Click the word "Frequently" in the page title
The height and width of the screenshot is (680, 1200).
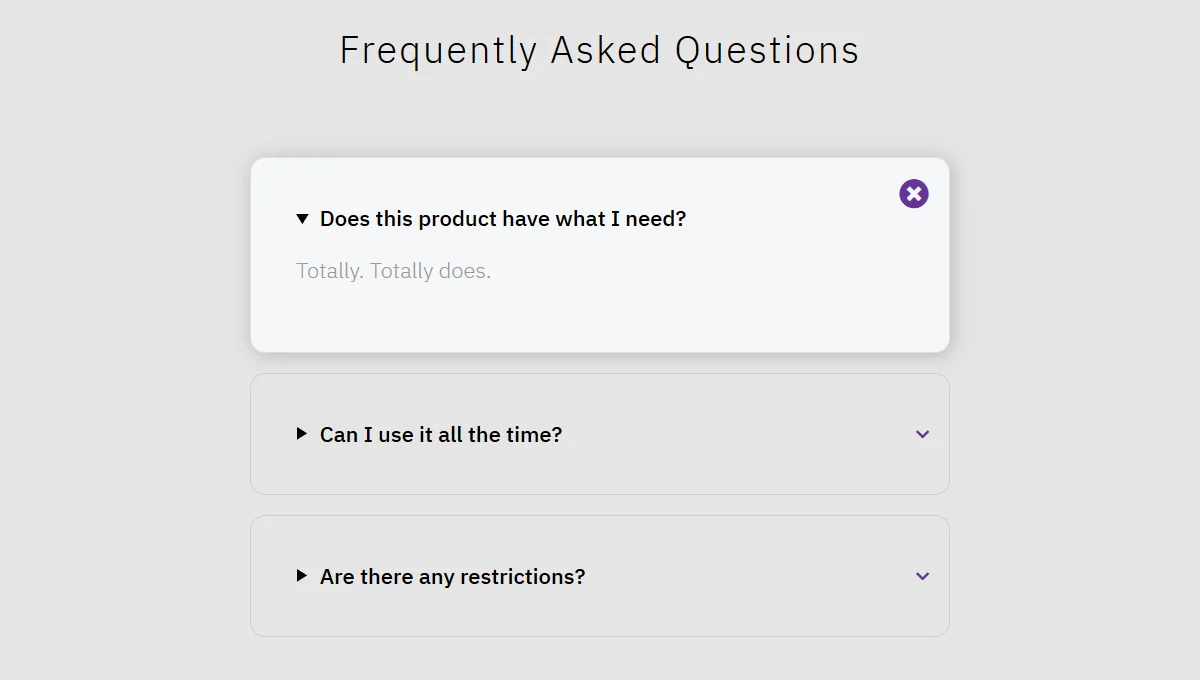click(439, 50)
